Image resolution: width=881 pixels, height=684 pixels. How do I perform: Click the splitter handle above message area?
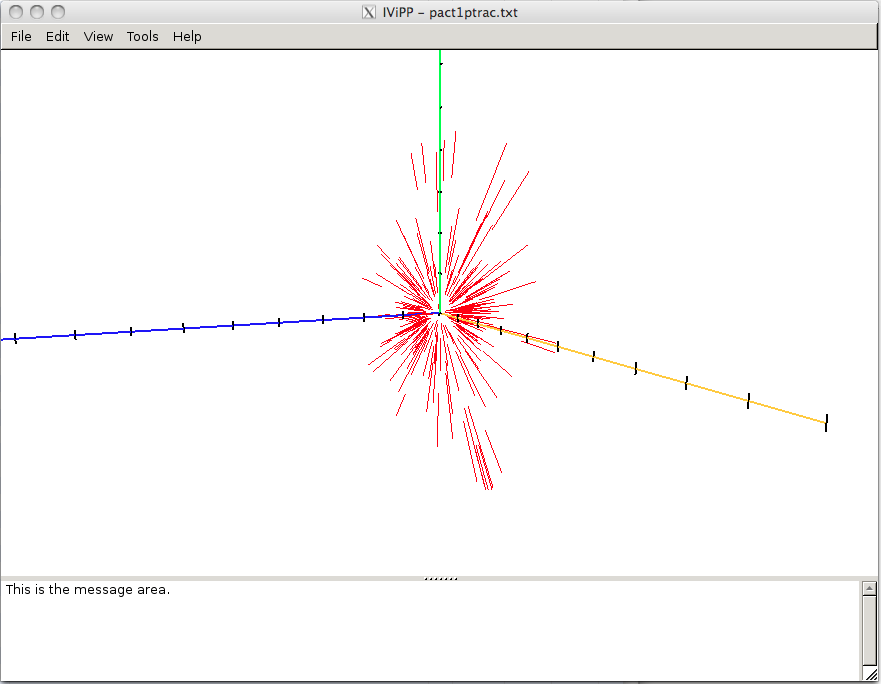pyautogui.click(x=440, y=578)
